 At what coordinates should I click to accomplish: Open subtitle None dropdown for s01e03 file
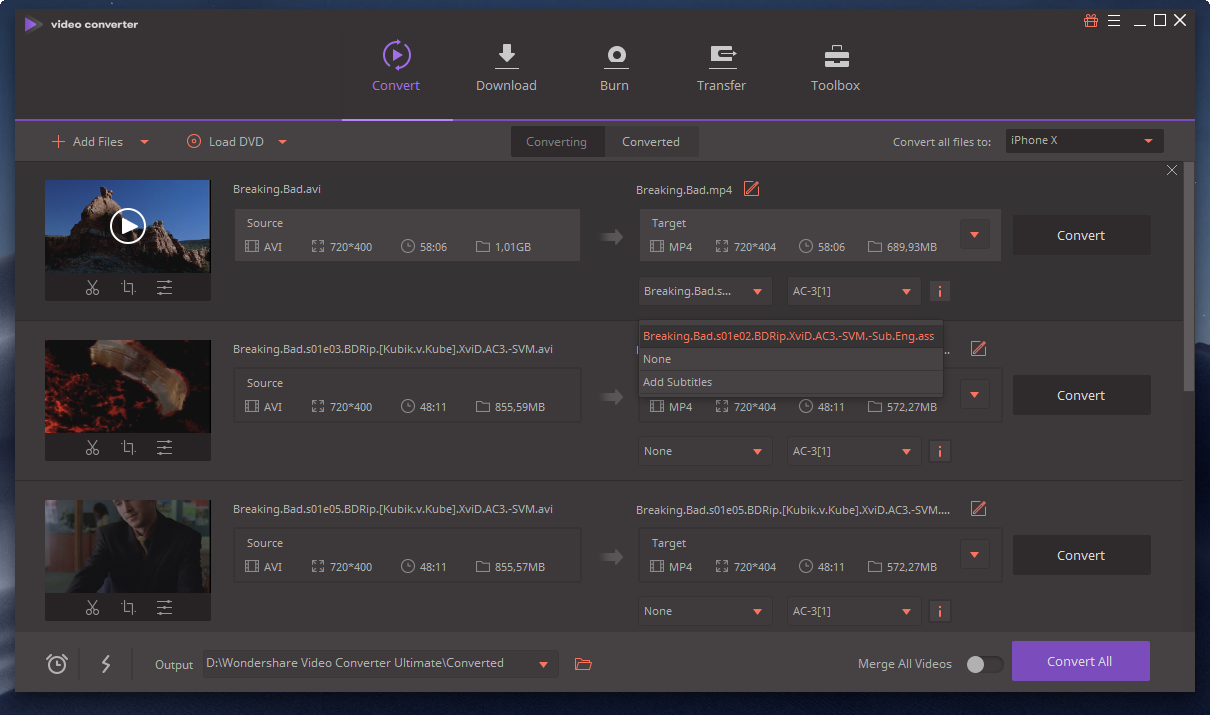pyautogui.click(x=705, y=452)
